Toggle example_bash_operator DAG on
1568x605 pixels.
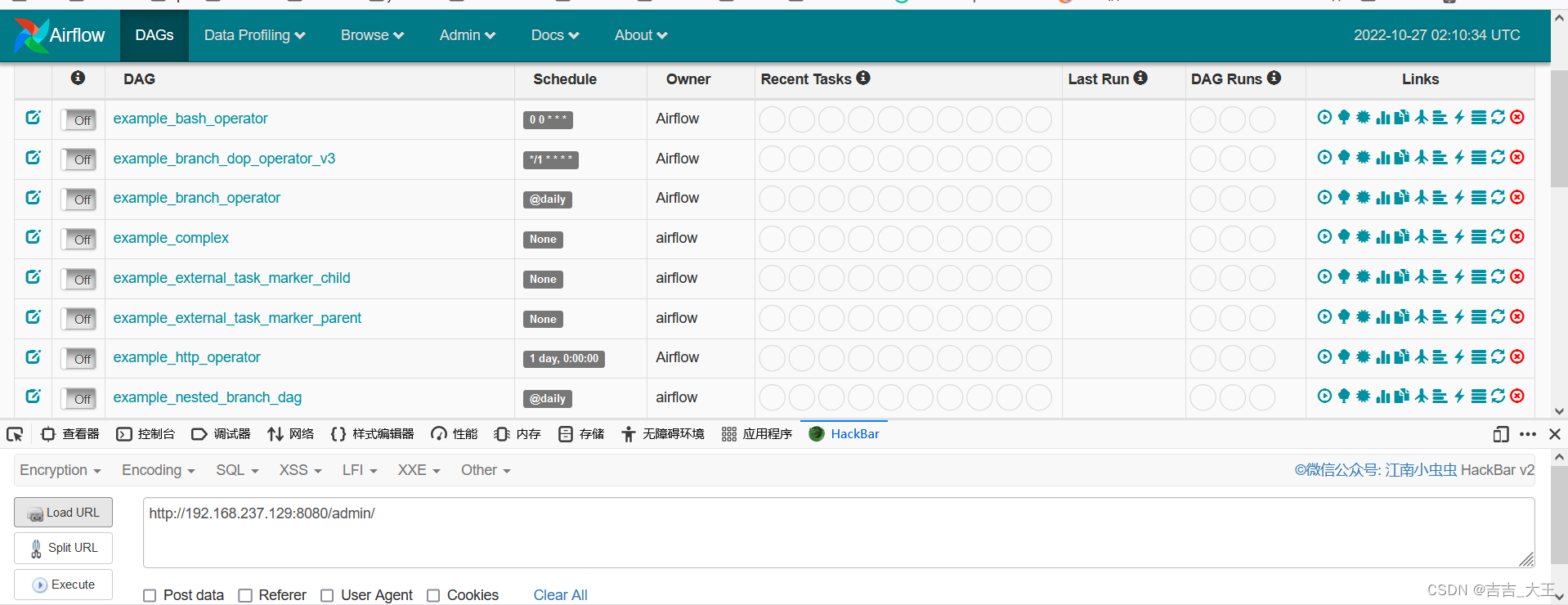pyautogui.click(x=79, y=119)
